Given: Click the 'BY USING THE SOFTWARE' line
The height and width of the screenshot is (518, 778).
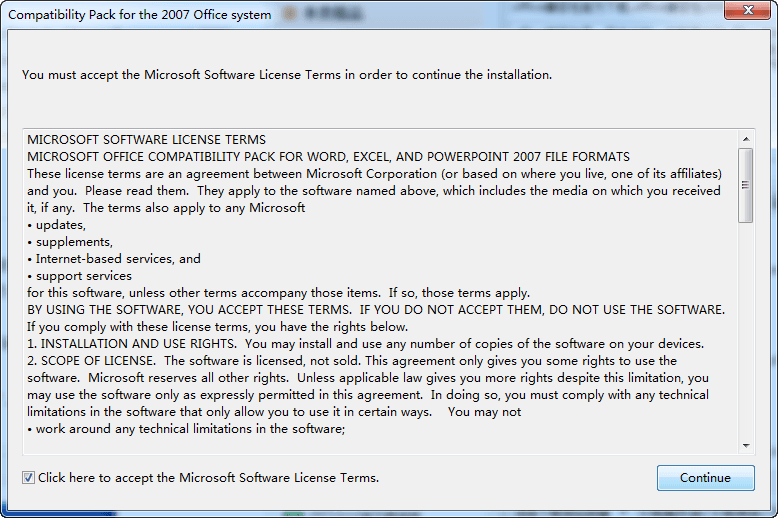Looking at the screenshot, I should pos(376,310).
